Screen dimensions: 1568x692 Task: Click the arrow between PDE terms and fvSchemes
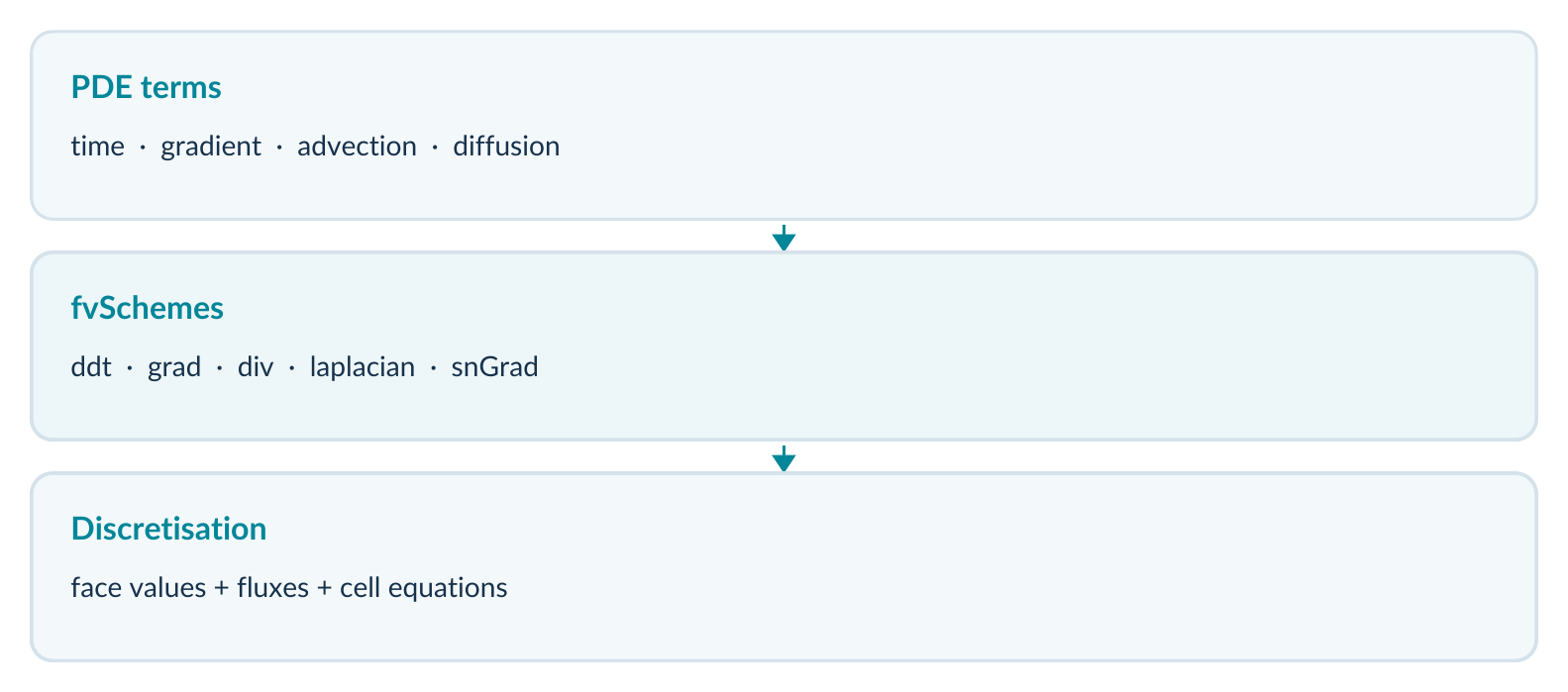click(x=784, y=238)
